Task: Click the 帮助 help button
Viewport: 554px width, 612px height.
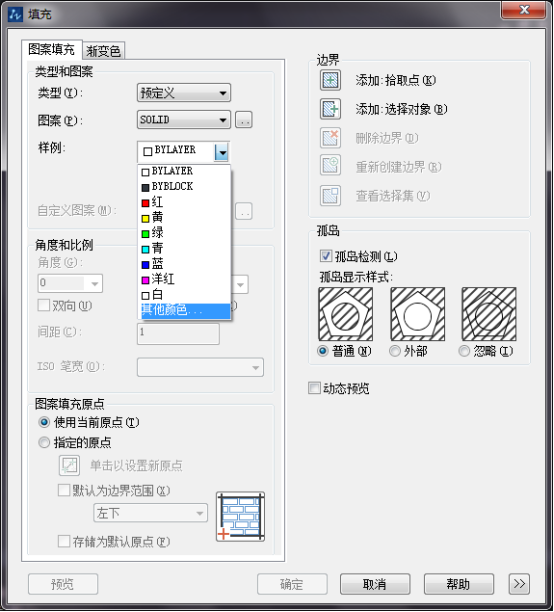Action: tap(459, 584)
